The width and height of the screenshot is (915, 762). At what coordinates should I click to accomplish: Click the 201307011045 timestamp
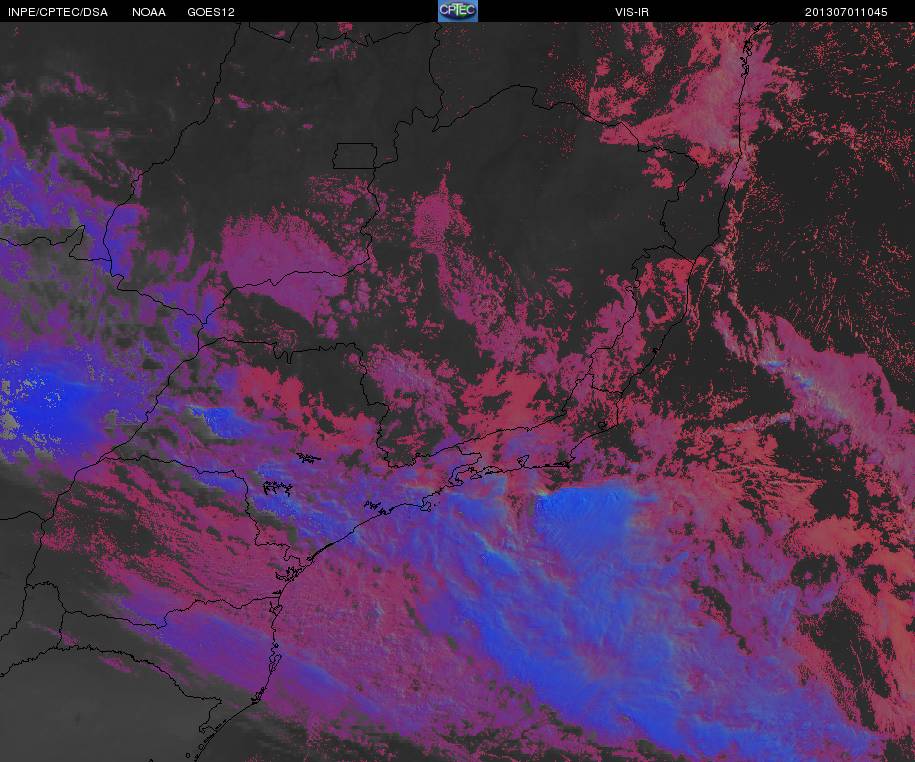pyautogui.click(x=846, y=12)
